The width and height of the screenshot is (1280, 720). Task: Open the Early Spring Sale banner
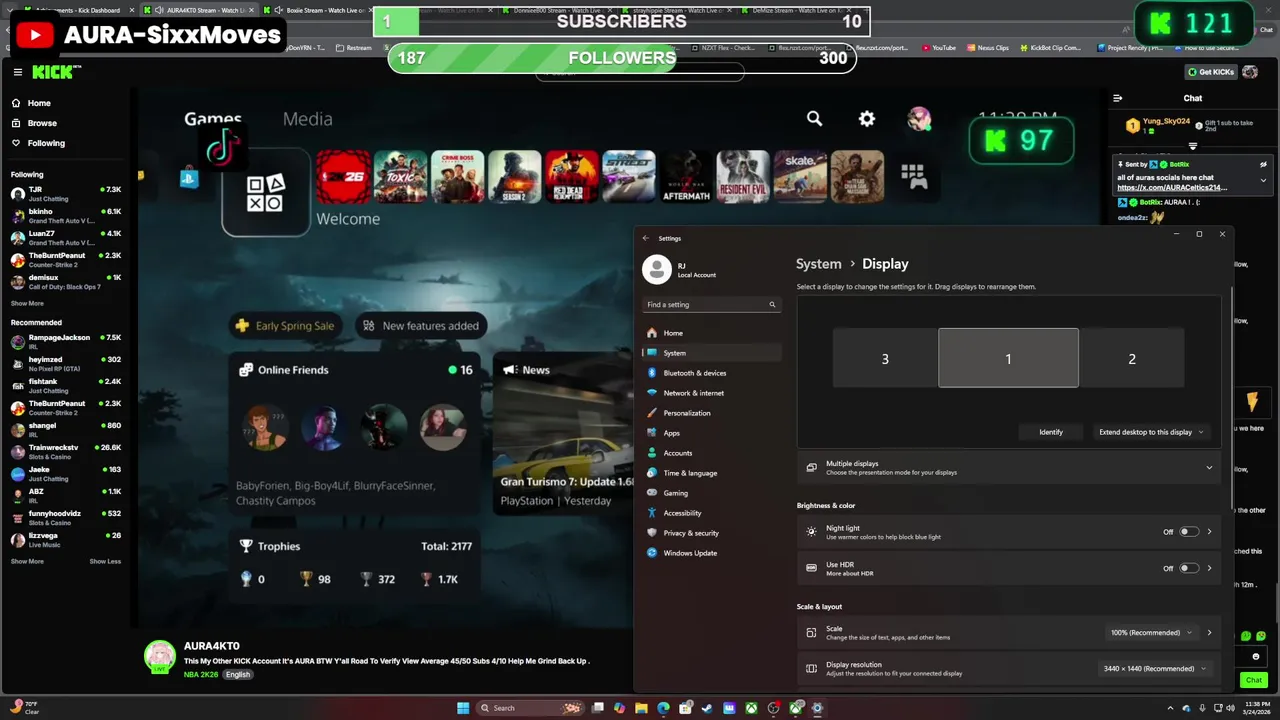point(285,325)
